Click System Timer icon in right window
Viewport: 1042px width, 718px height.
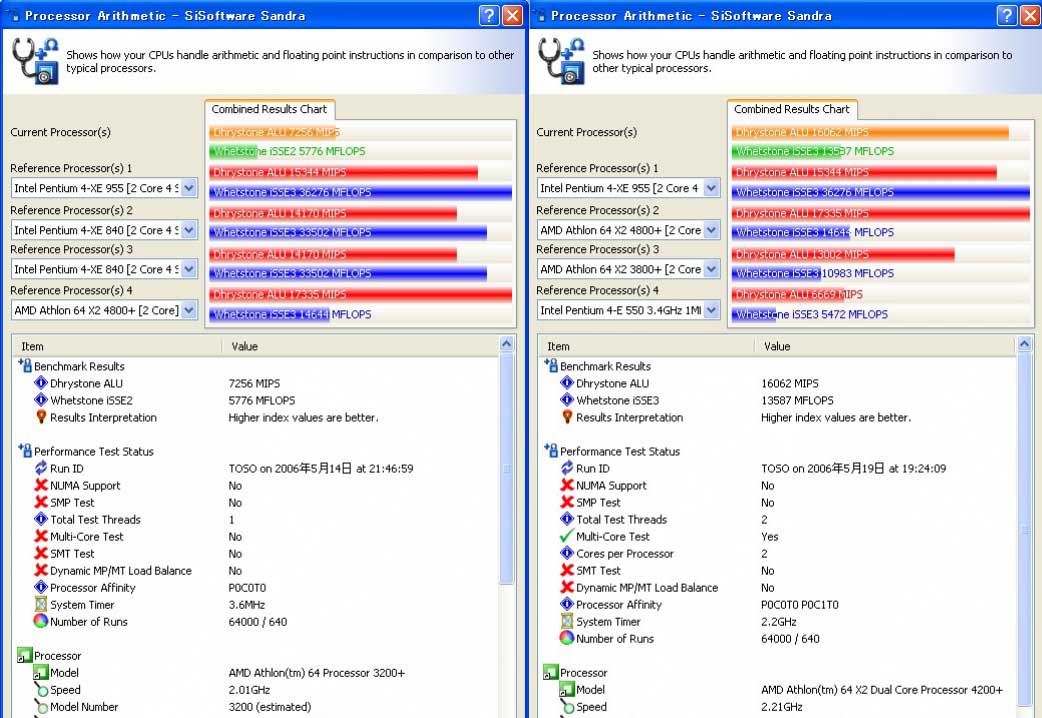pos(567,621)
